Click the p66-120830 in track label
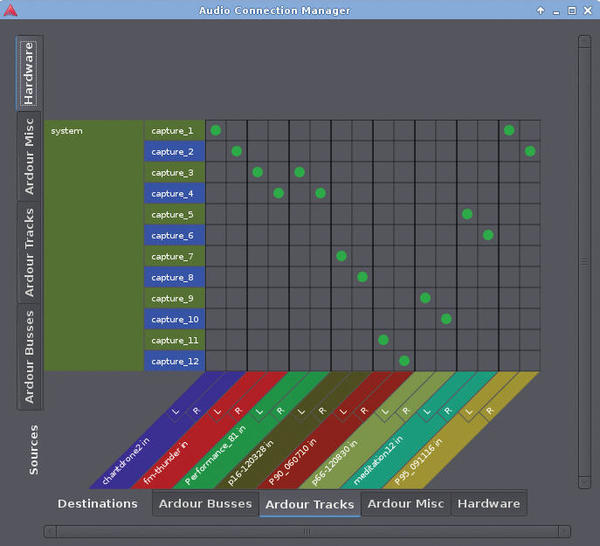Image resolution: width=600 pixels, height=546 pixels. 334,463
